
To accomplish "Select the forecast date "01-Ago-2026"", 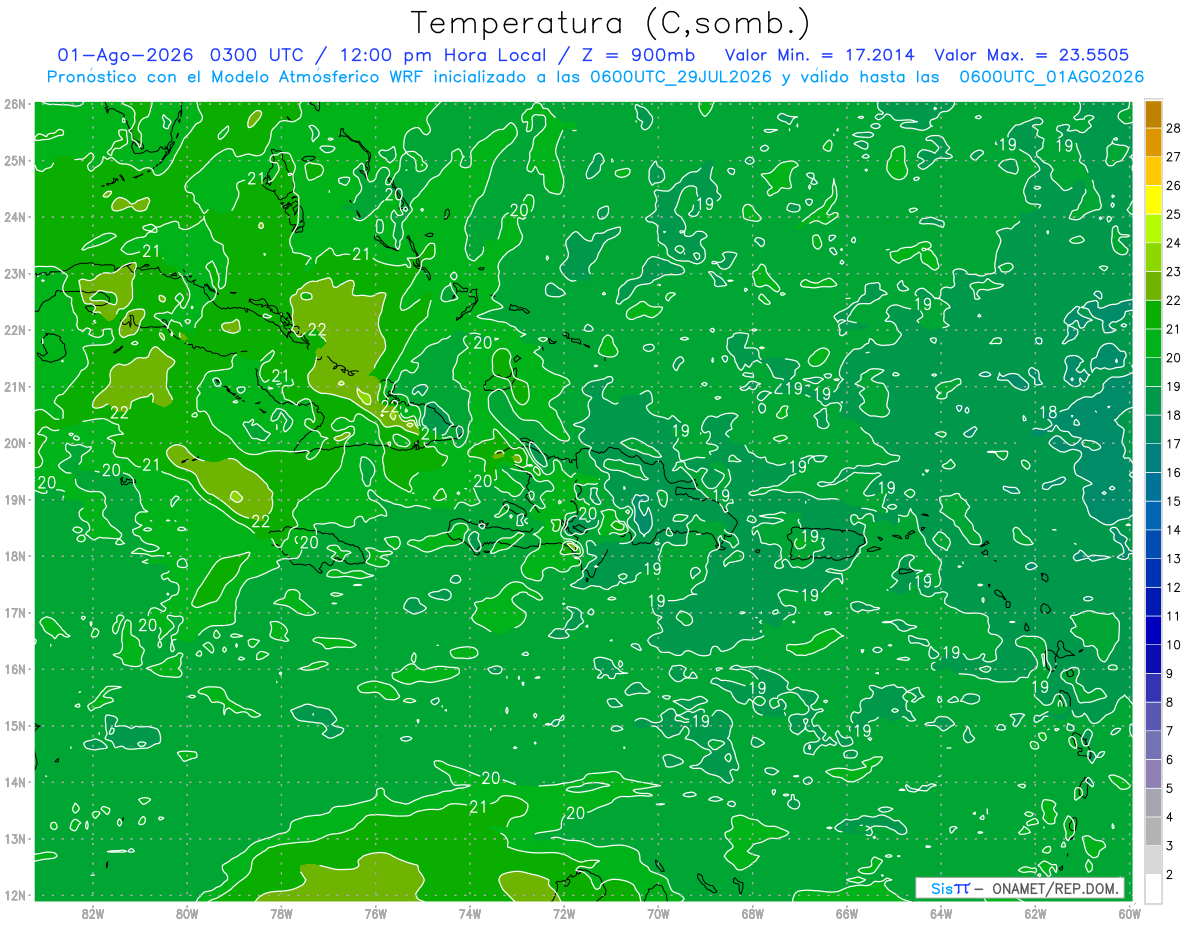I will [127, 55].
